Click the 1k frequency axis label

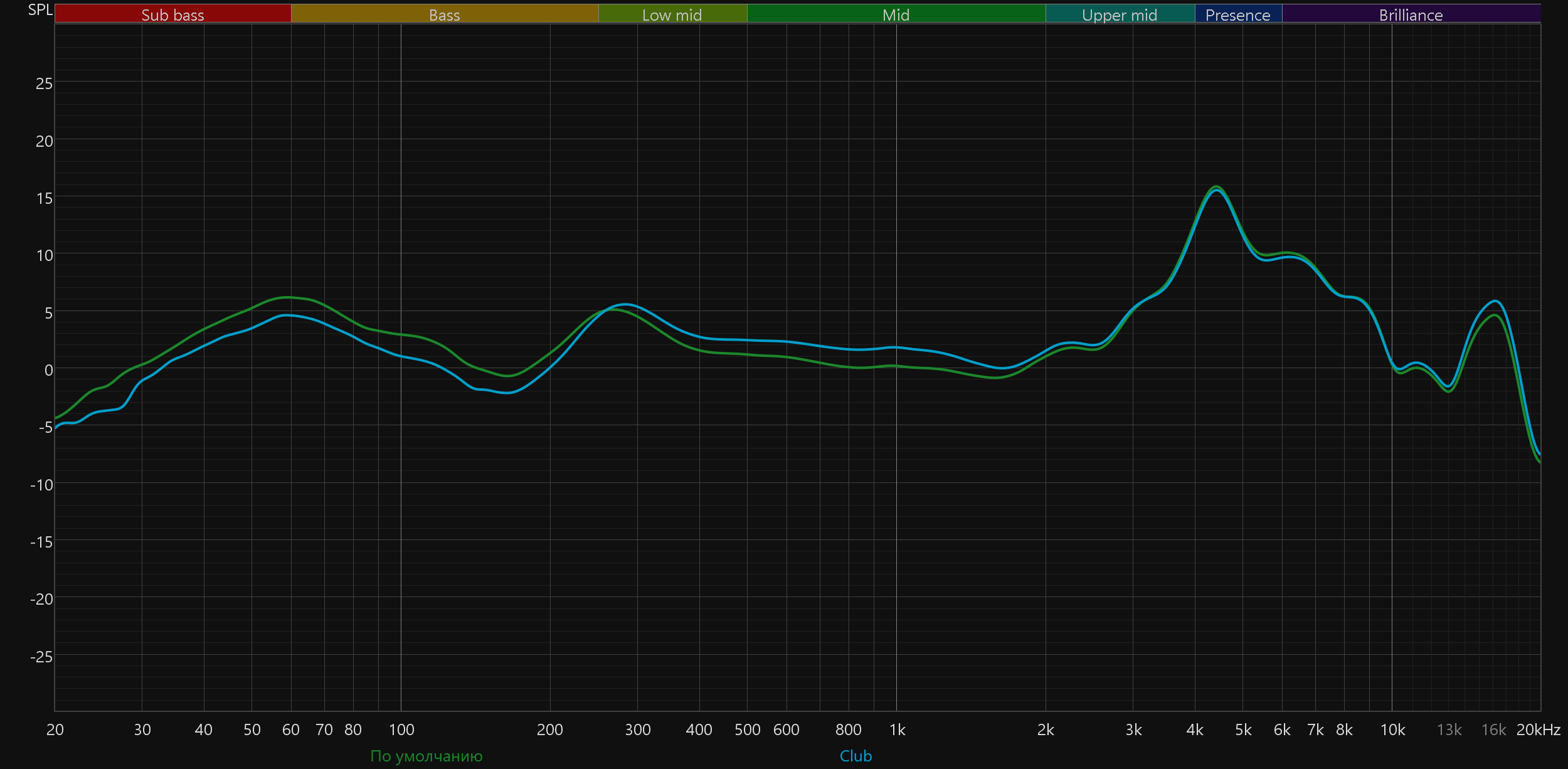[898, 729]
